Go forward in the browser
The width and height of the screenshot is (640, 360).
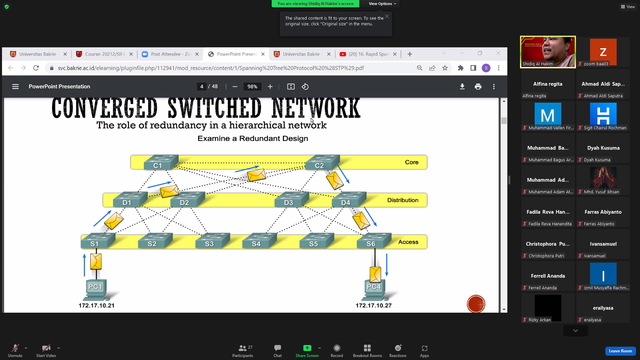click(23, 68)
